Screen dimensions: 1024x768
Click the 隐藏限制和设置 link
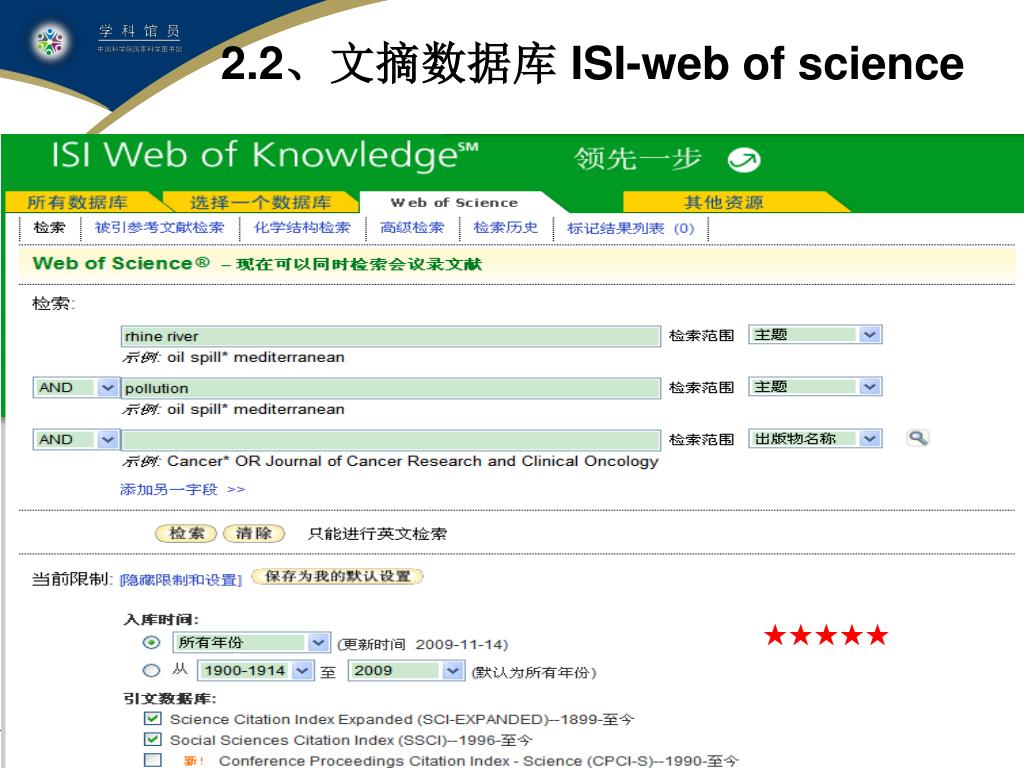(x=180, y=580)
